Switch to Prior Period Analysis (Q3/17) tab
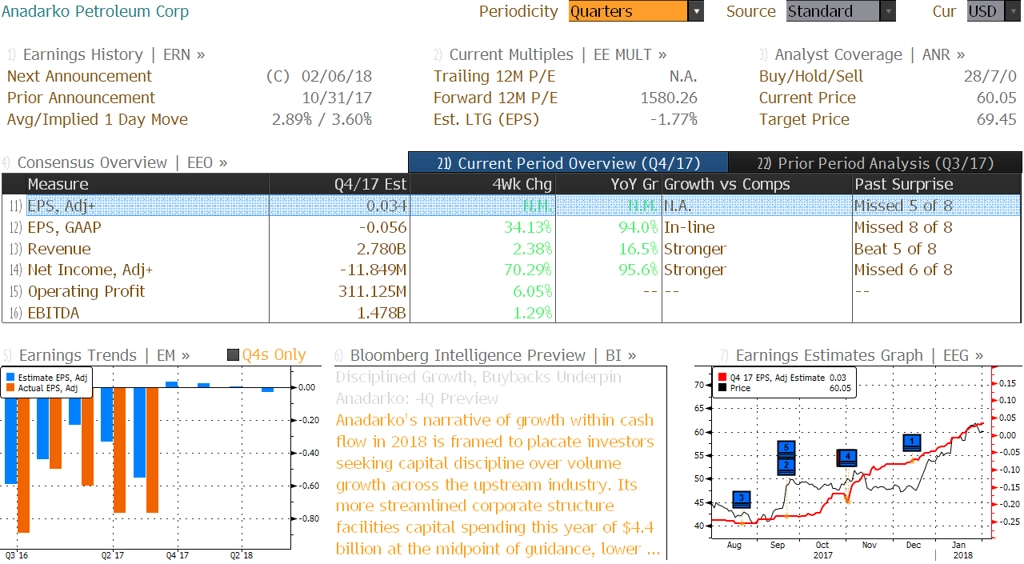This screenshot has height=564, width=1024. pyautogui.click(x=875, y=163)
